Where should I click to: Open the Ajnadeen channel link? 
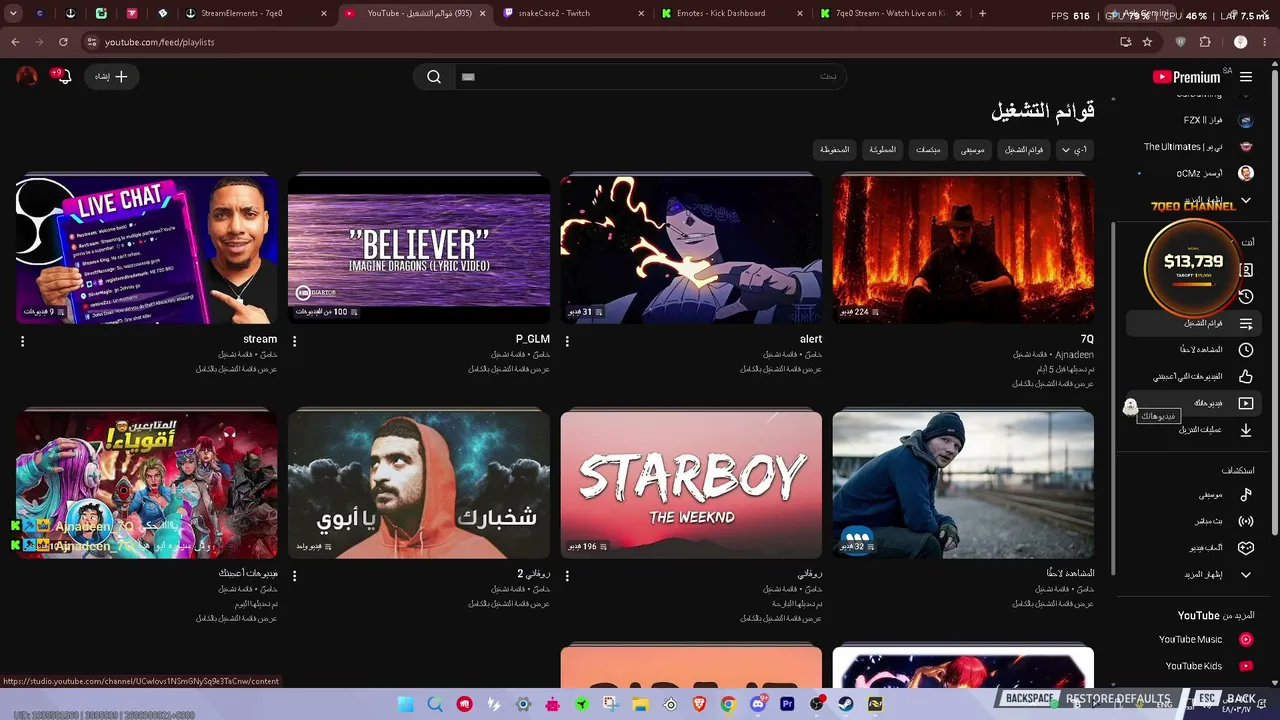point(1075,354)
